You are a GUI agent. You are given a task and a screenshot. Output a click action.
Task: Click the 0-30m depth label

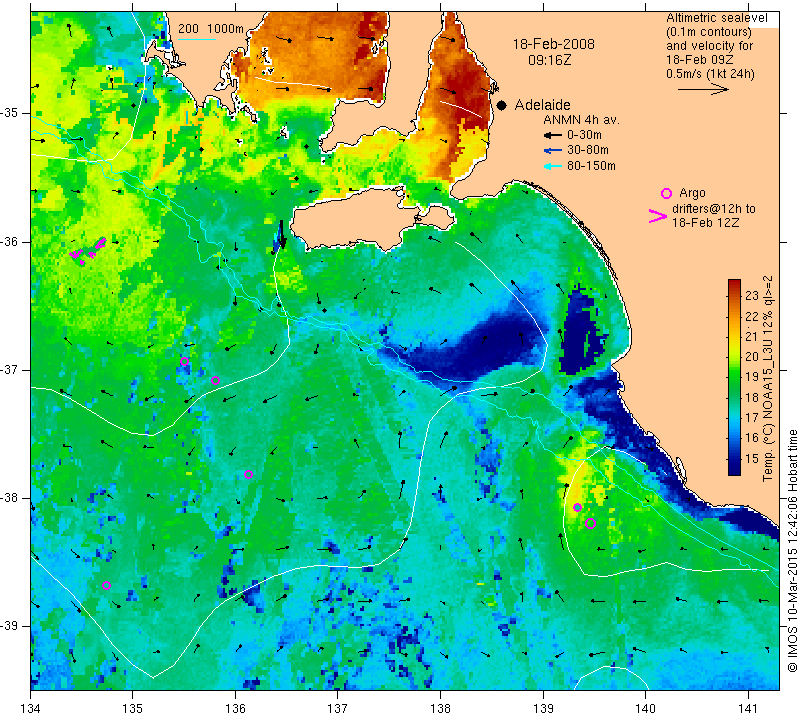click(x=584, y=135)
